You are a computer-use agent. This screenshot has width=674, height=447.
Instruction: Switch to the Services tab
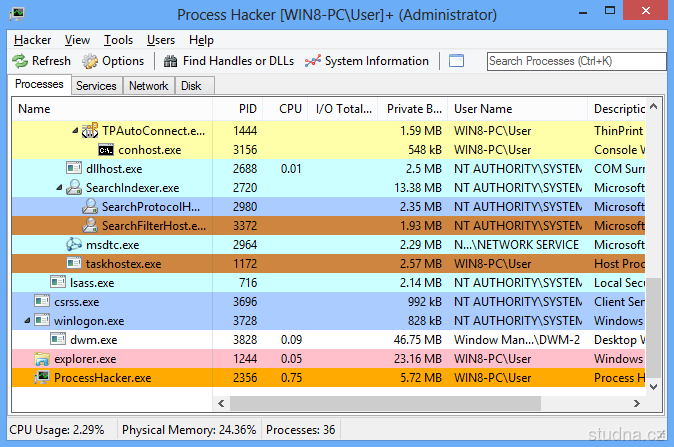[x=96, y=86]
